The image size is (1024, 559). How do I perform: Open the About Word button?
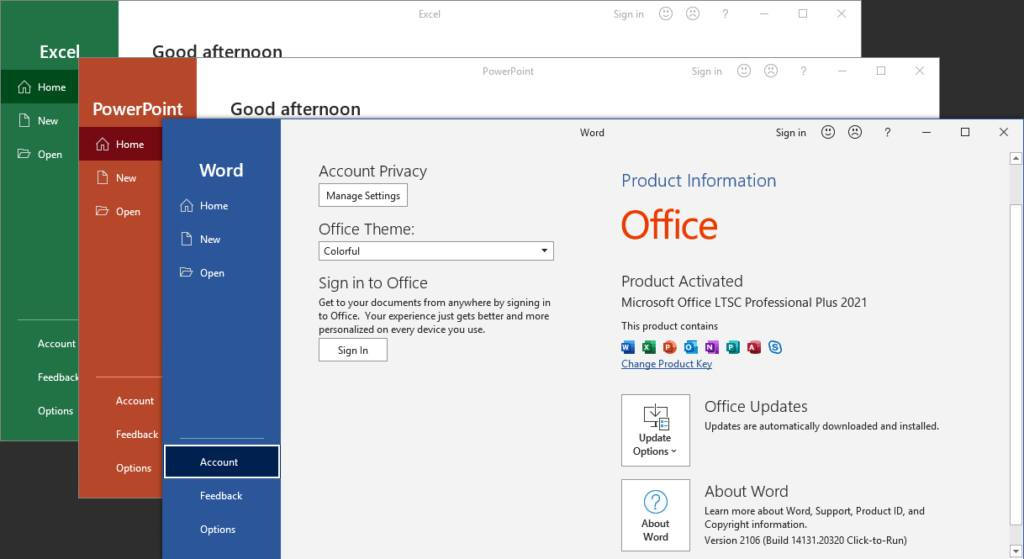pyautogui.click(x=655, y=514)
